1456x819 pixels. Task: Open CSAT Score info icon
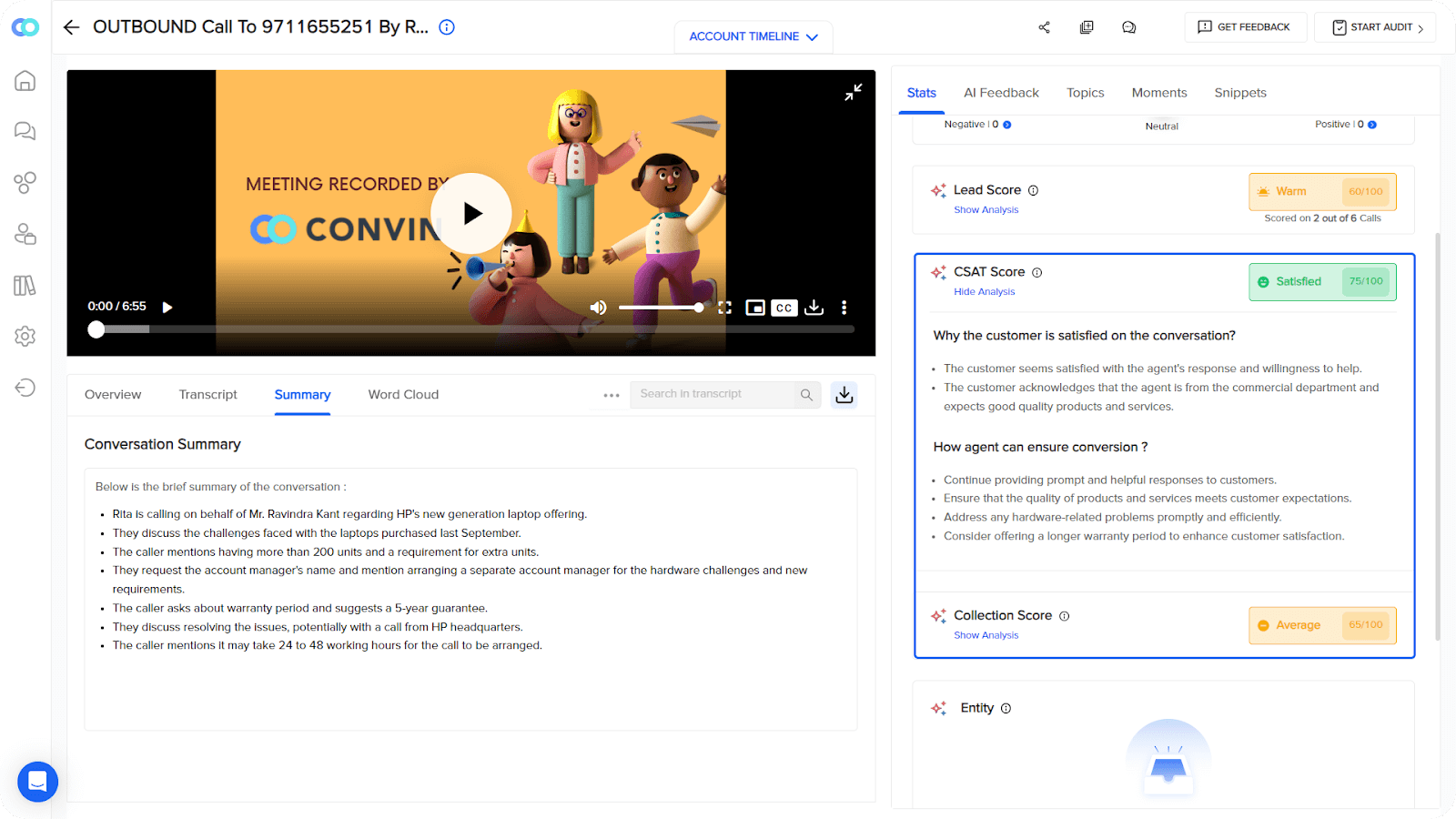(x=1036, y=272)
